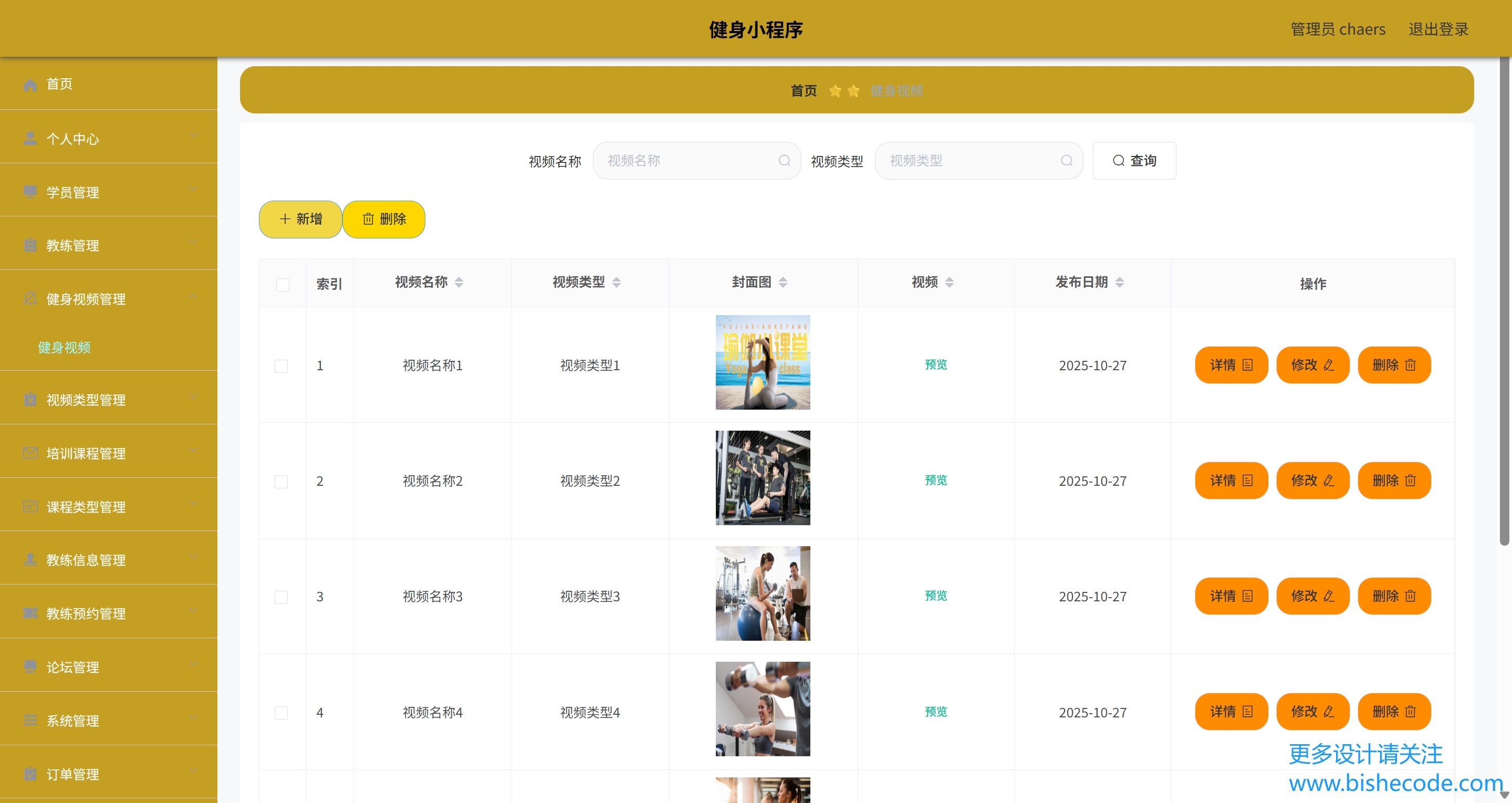Click the 新增 add button
This screenshot has height=803, width=1512.
(x=300, y=219)
